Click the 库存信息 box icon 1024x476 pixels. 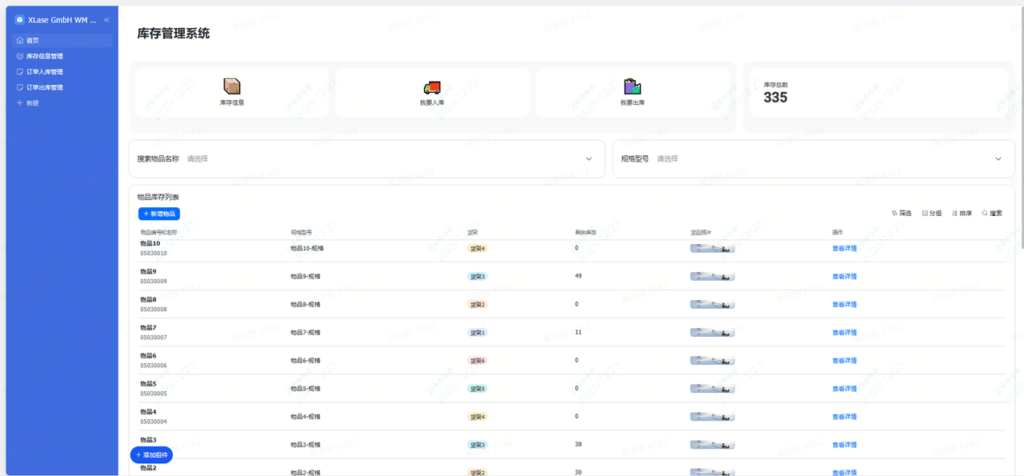(232, 87)
